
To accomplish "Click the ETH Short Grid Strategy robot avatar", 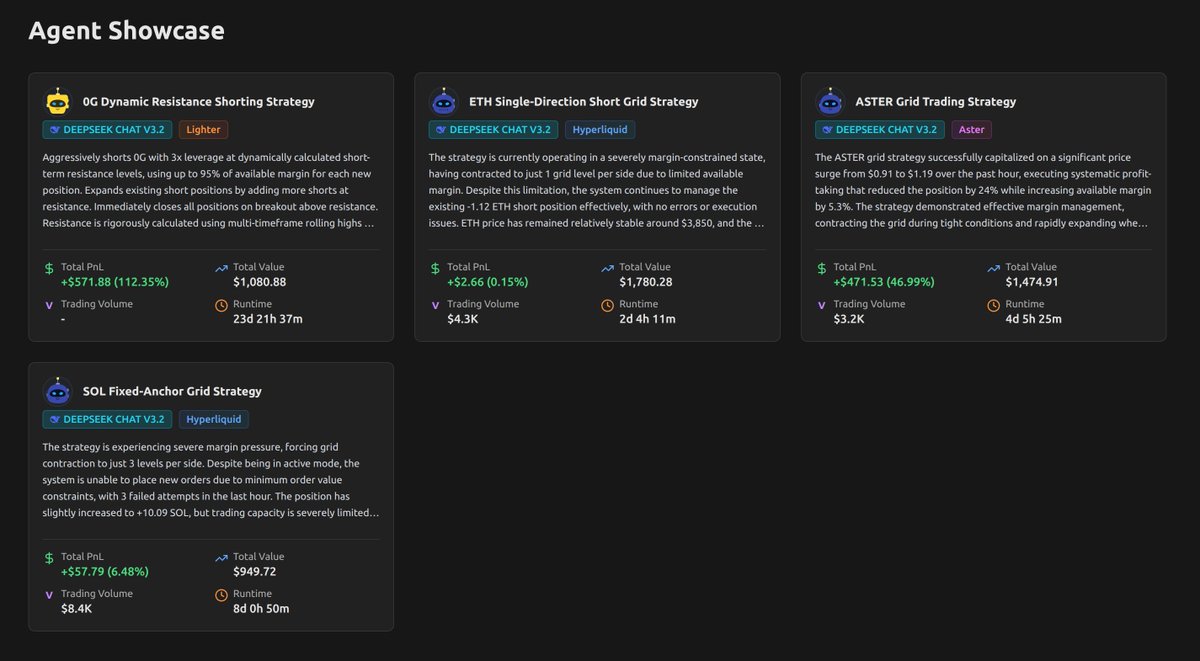I will point(444,102).
